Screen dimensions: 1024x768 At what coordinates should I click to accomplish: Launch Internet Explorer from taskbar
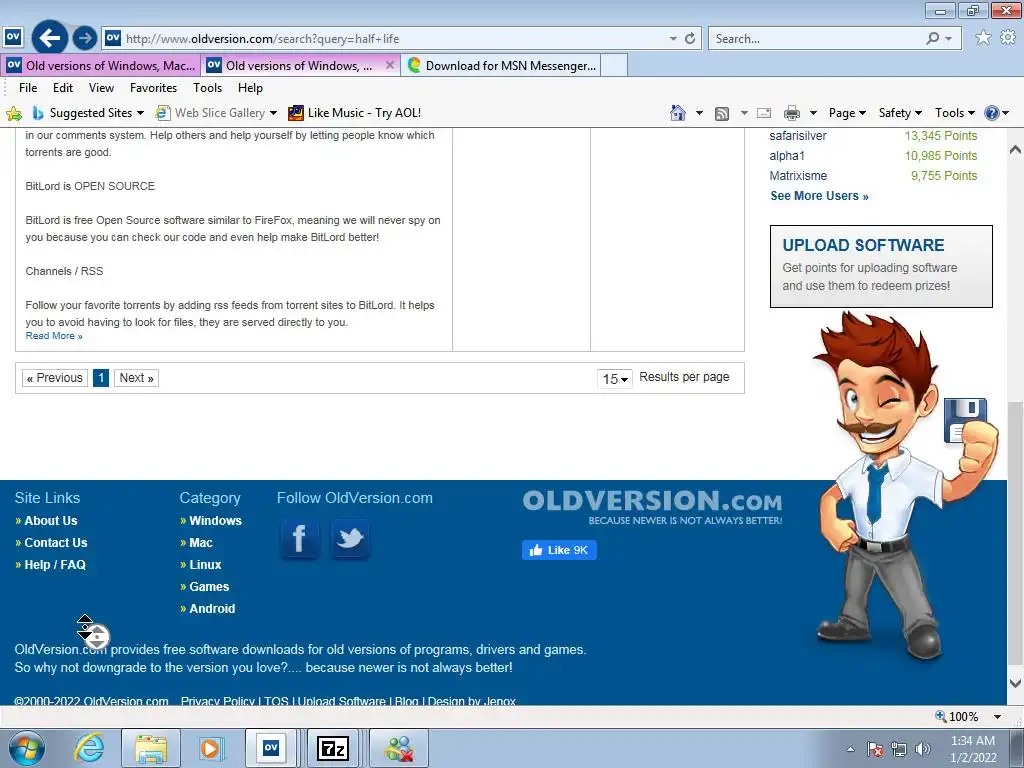coord(89,748)
